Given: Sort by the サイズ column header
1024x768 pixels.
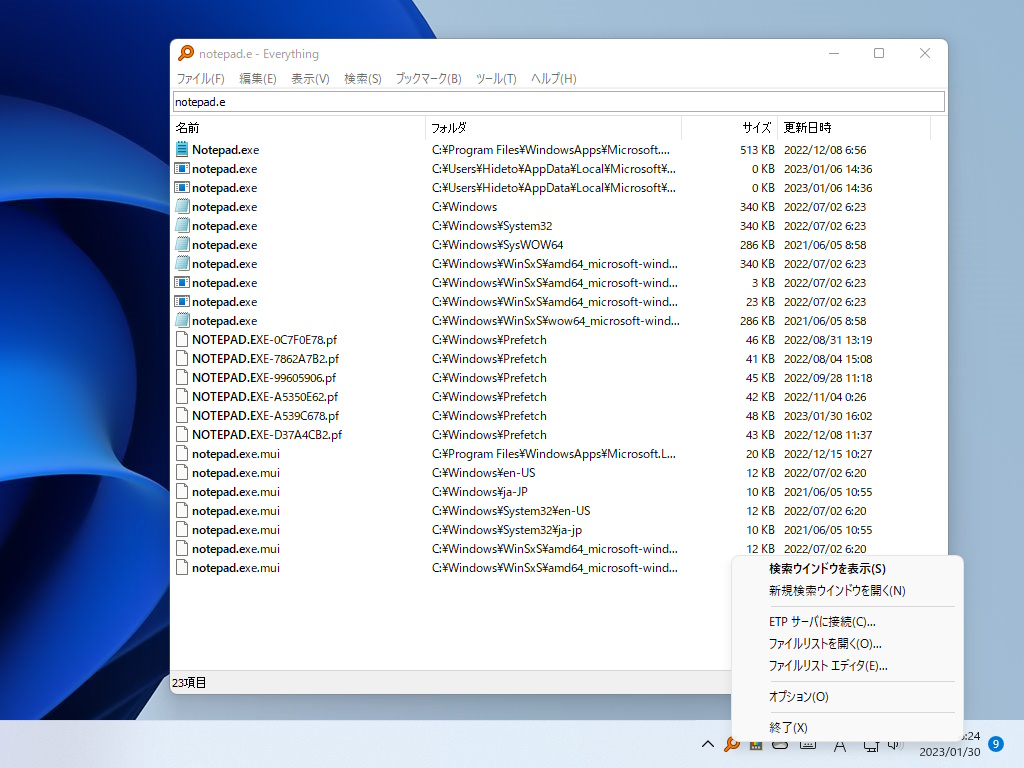Looking at the screenshot, I should (729, 127).
